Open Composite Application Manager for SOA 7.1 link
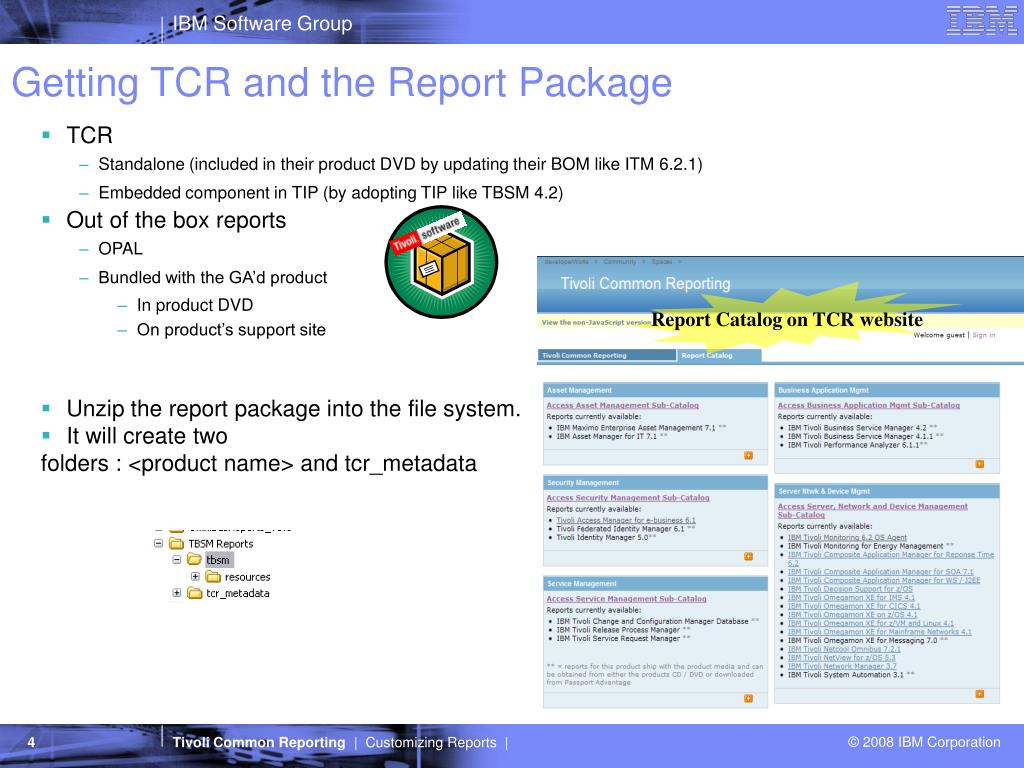This screenshot has height=768, width=1024. pyautogui.click(x=880, y=571)
